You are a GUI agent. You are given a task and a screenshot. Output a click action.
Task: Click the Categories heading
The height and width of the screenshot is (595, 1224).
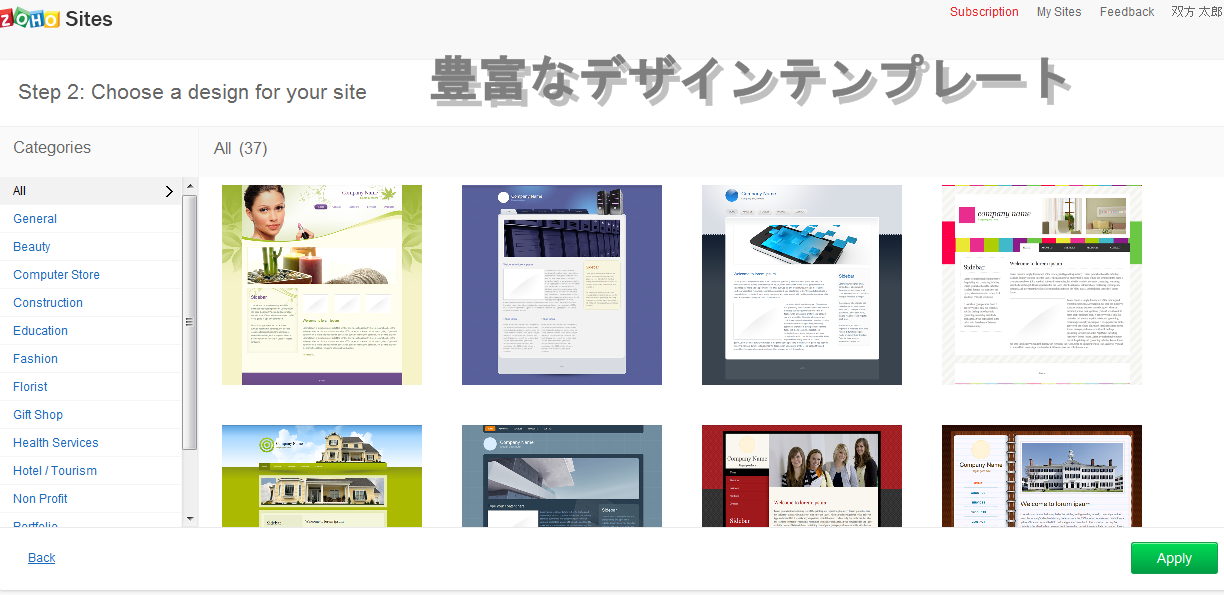[x=52, y=147]
